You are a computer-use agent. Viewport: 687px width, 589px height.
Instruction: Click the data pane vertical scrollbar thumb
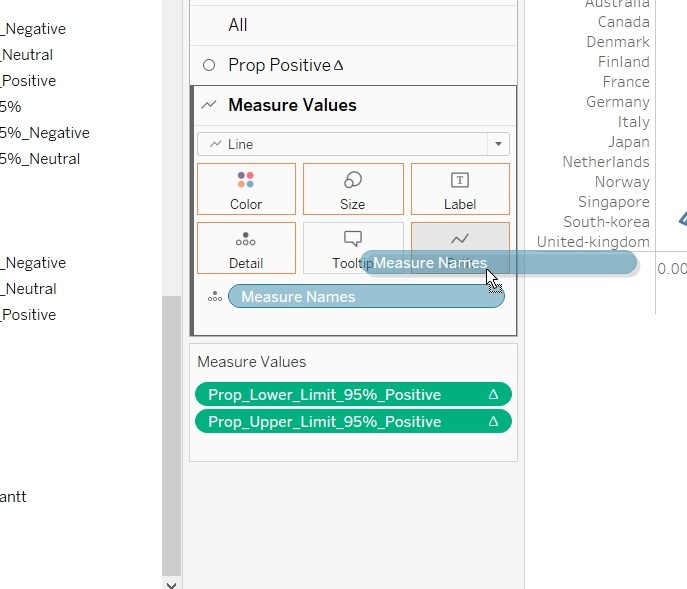(171, 430)
